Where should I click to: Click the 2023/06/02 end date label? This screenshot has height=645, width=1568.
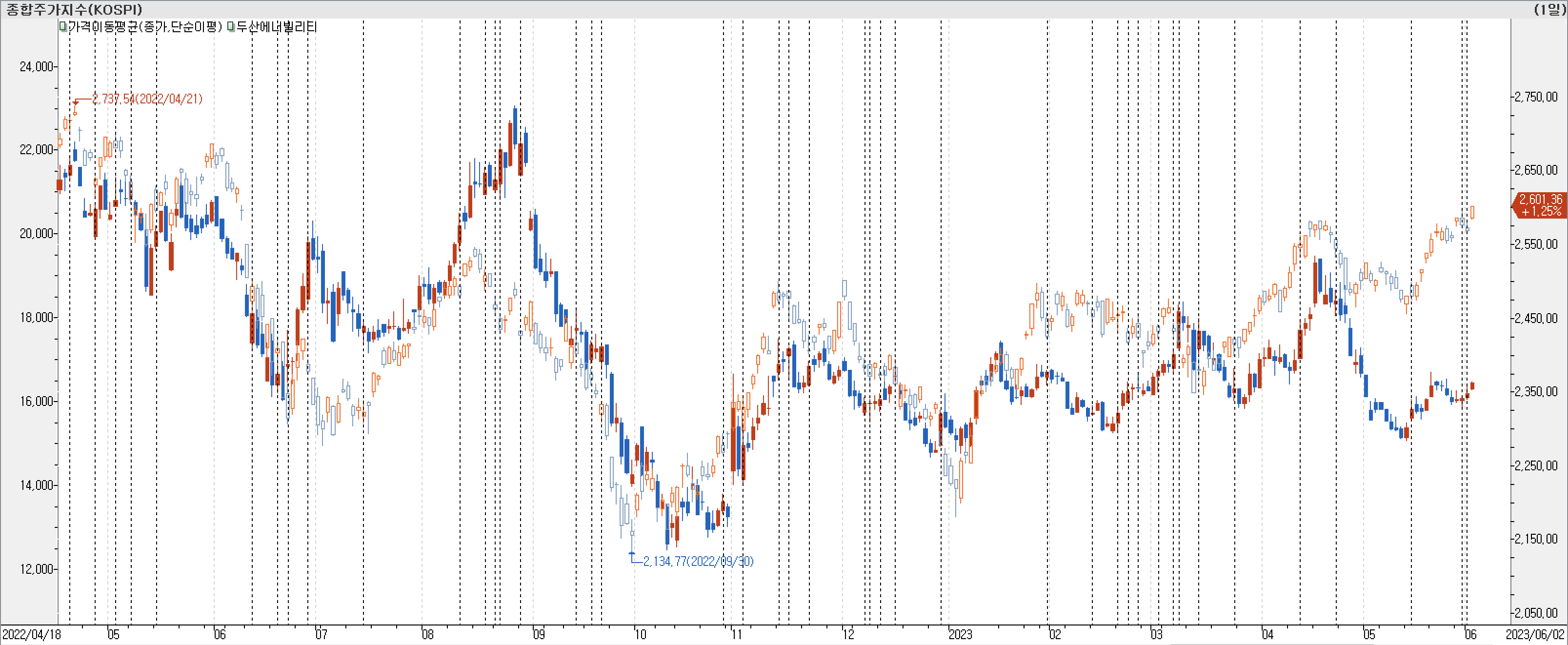tap(1535, 635)
